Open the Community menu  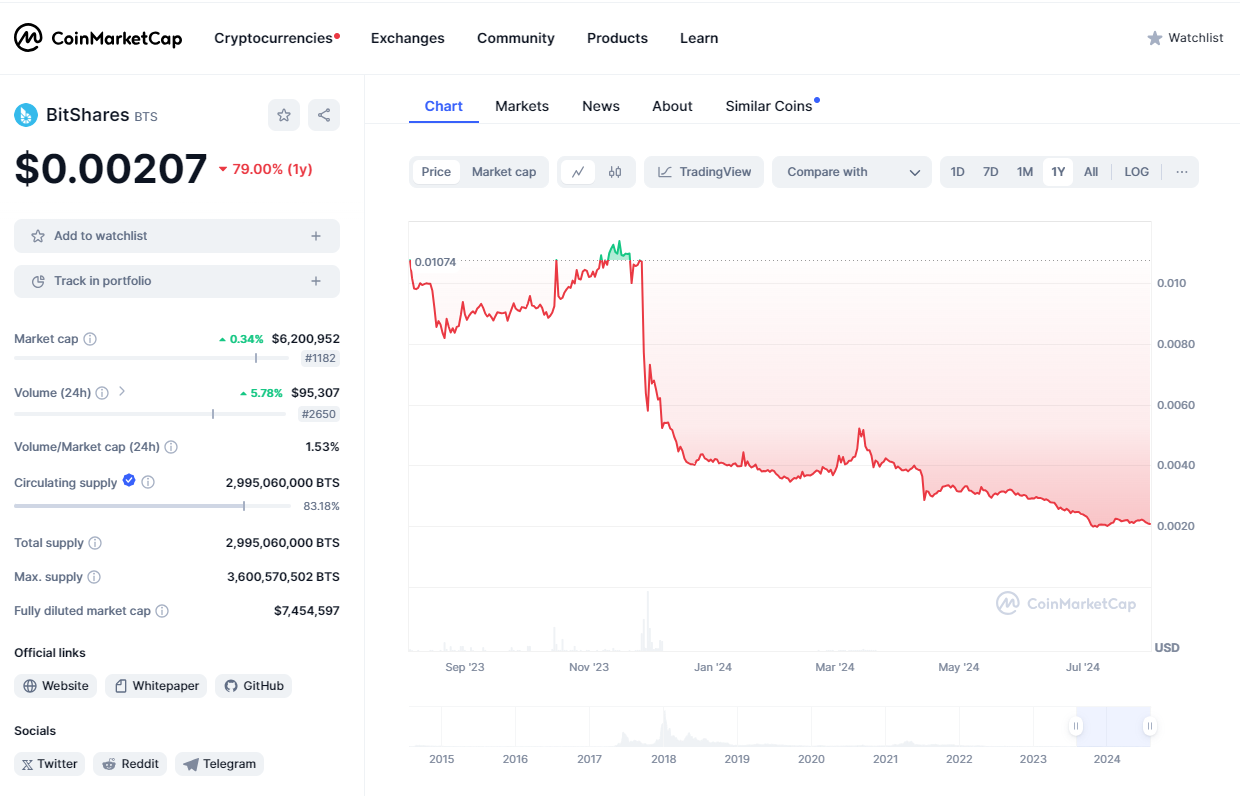[x=516, y=38]
